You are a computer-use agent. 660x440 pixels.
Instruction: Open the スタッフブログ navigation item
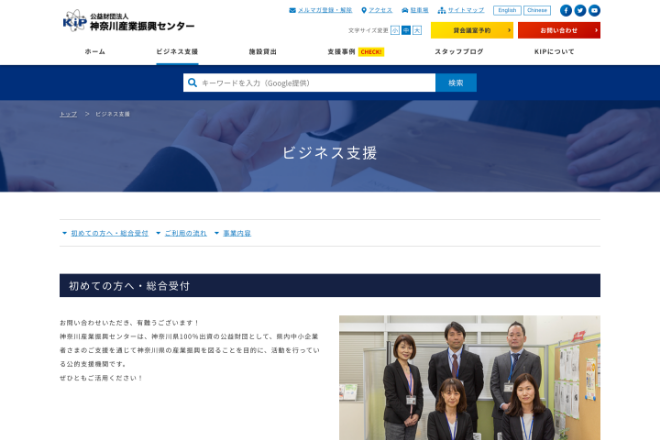coord(459,51)
